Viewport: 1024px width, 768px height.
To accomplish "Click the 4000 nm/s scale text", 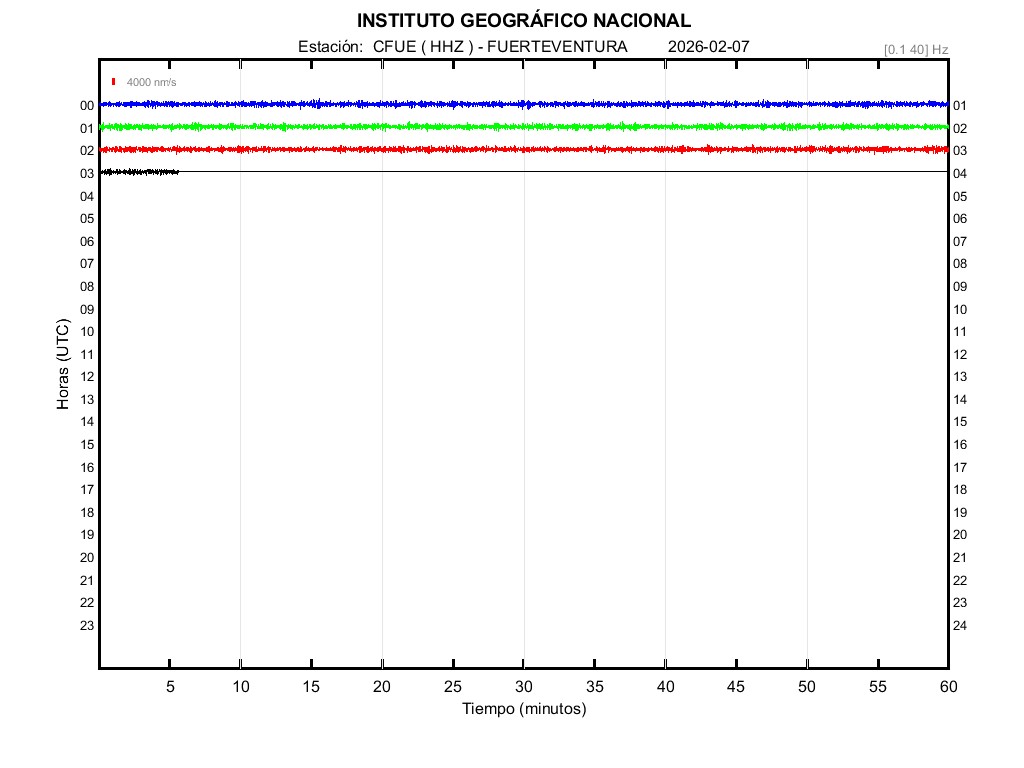I will (x=151, y=83).
